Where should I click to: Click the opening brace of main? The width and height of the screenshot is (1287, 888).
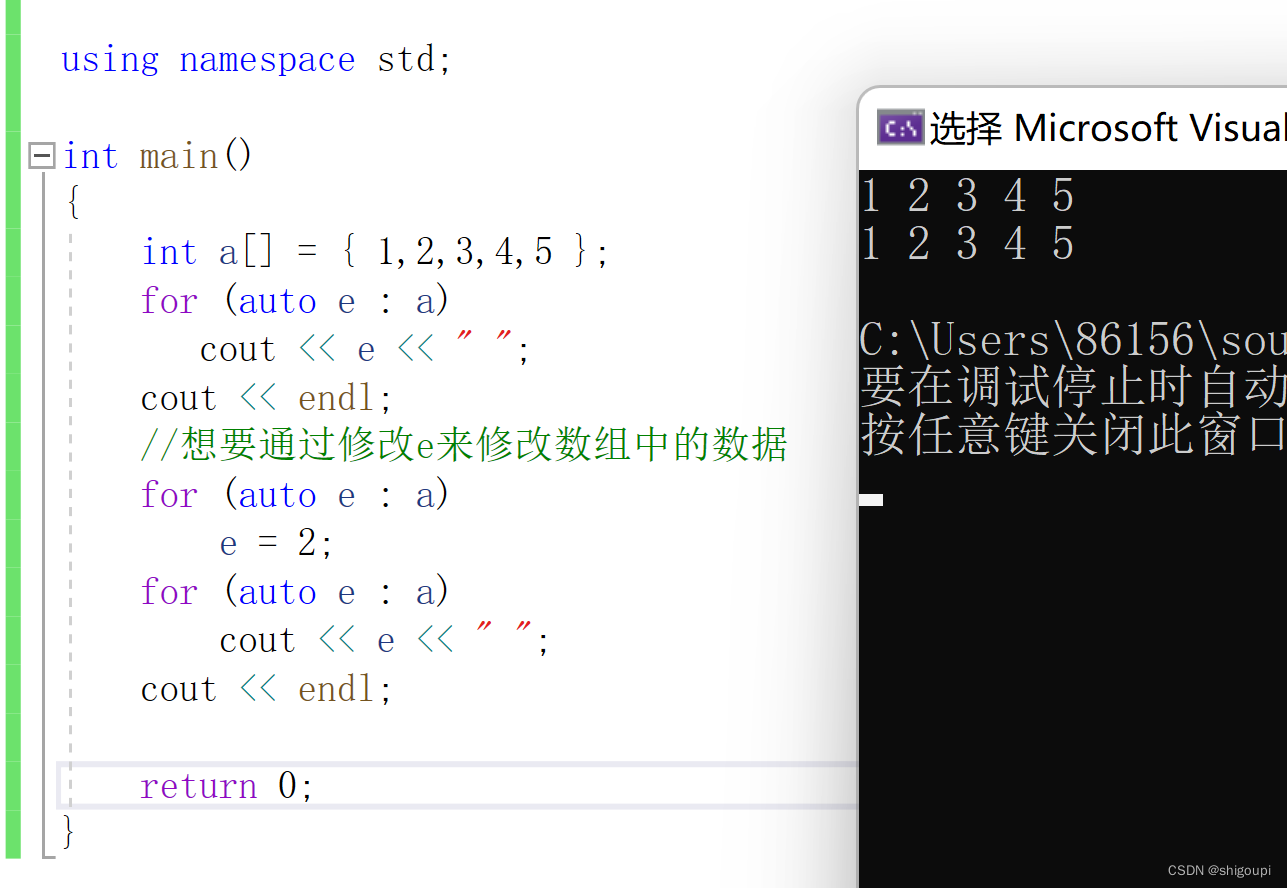[x=72, y=204]
